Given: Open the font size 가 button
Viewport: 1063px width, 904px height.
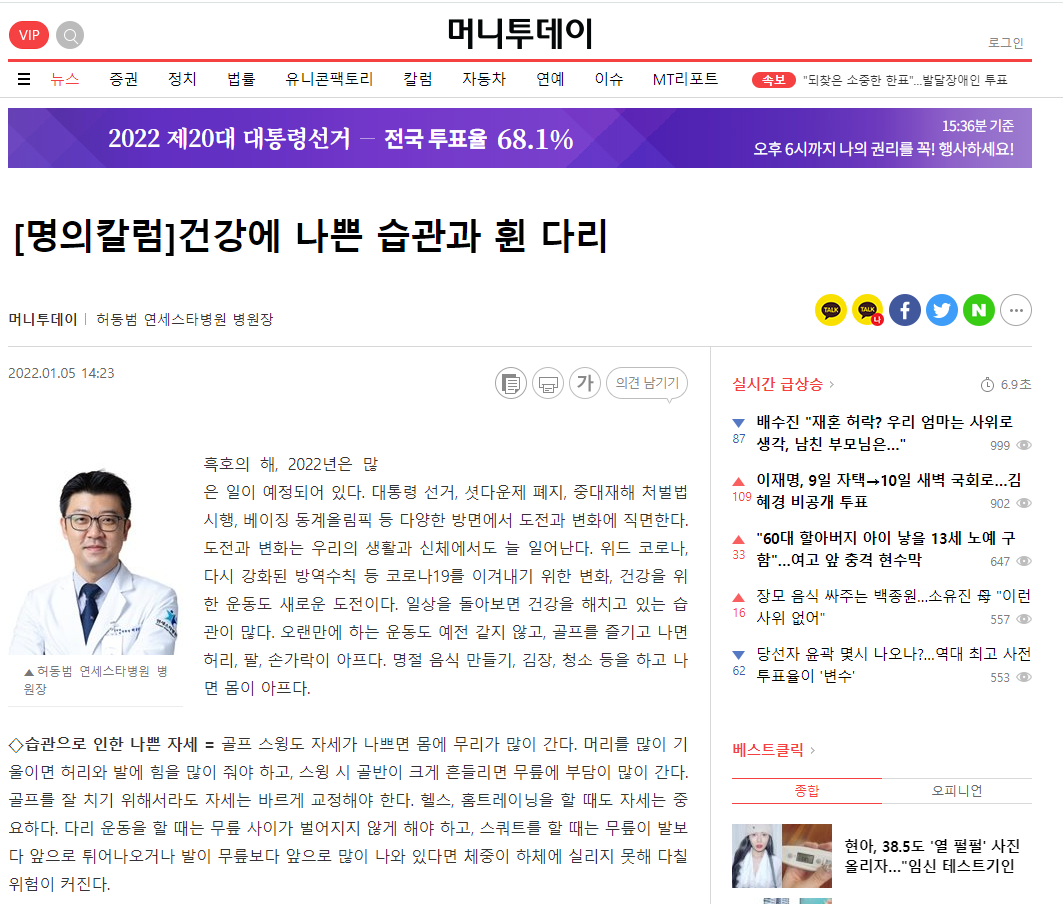Looking at the screenshot, I should coord(585,383).
